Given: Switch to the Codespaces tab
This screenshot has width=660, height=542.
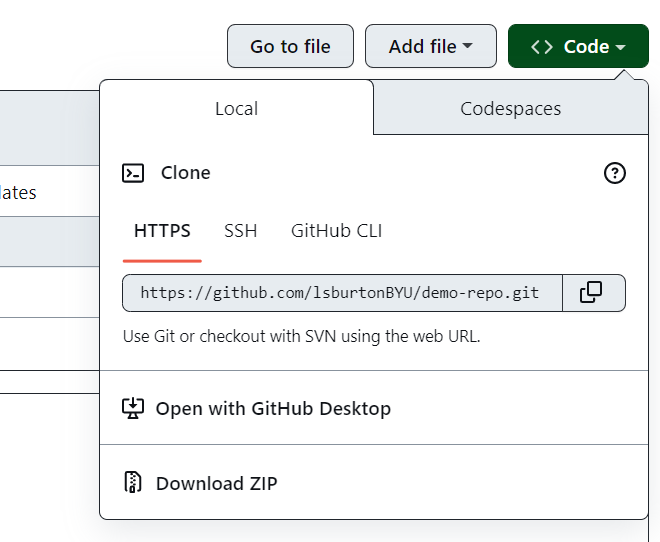Looking at the screenshot, I should point(511,108).
